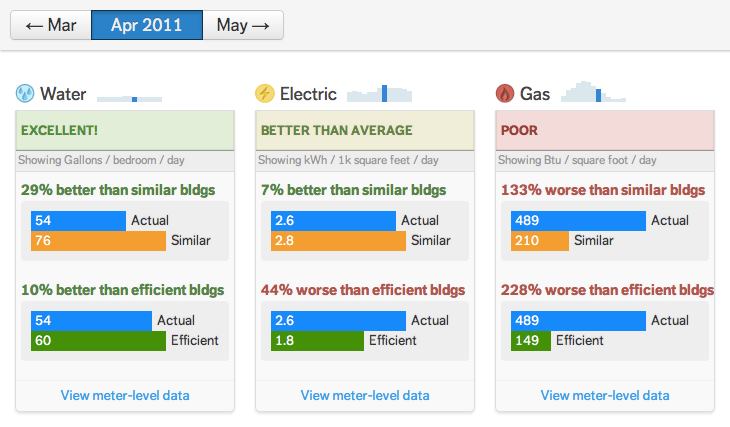Click the BETTER THAN AVERAGE electric banner
730x427 pixels.
[365, 130]
